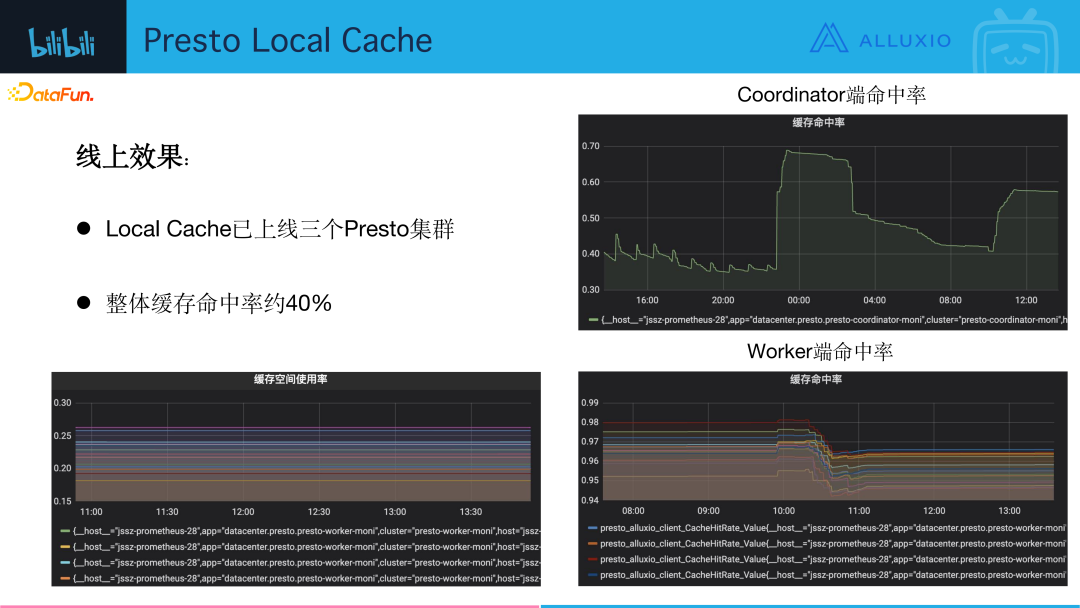
Task: Click the bilibili logo in the header
Action: point(61,42)
